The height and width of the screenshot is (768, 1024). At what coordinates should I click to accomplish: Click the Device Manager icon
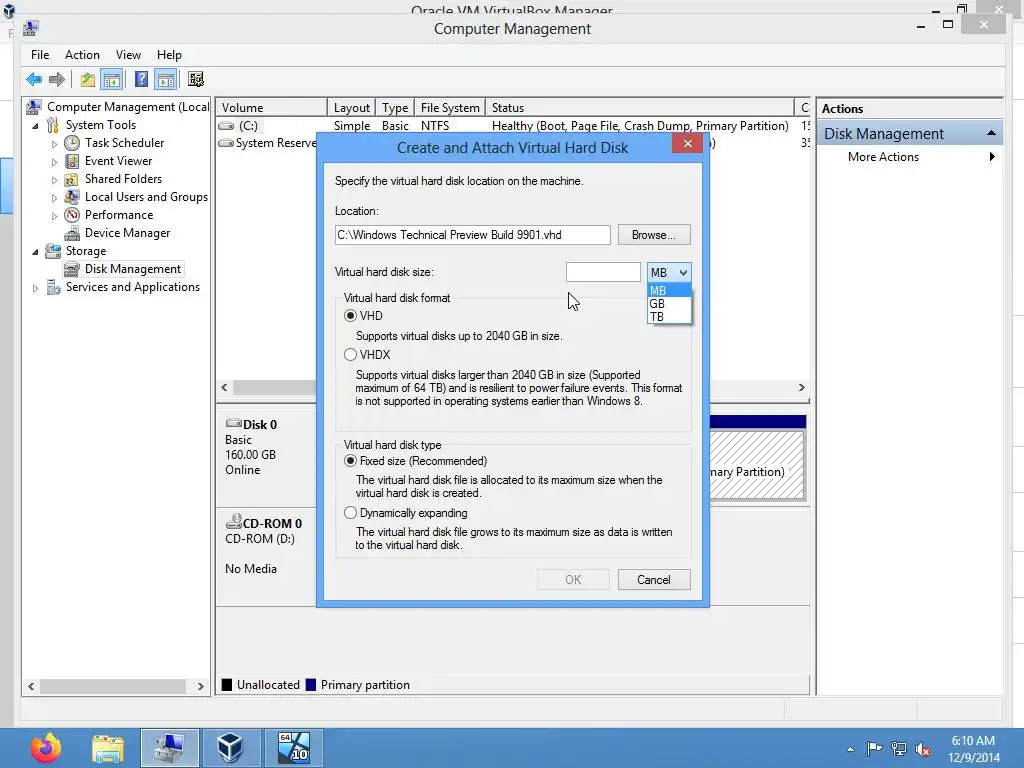(x=72, y=233)
